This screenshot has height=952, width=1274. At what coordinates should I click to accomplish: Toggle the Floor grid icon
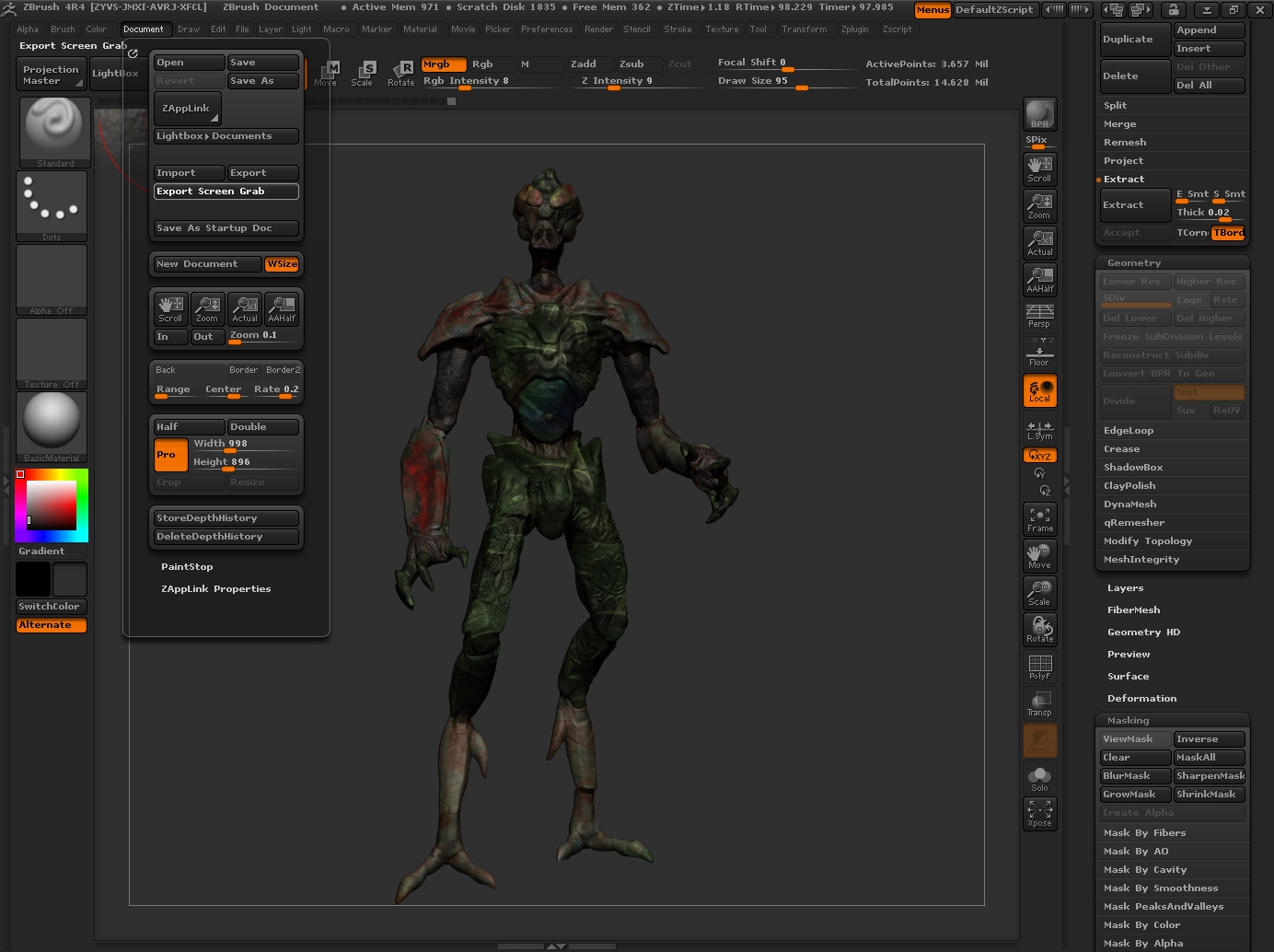(1039, 353)
